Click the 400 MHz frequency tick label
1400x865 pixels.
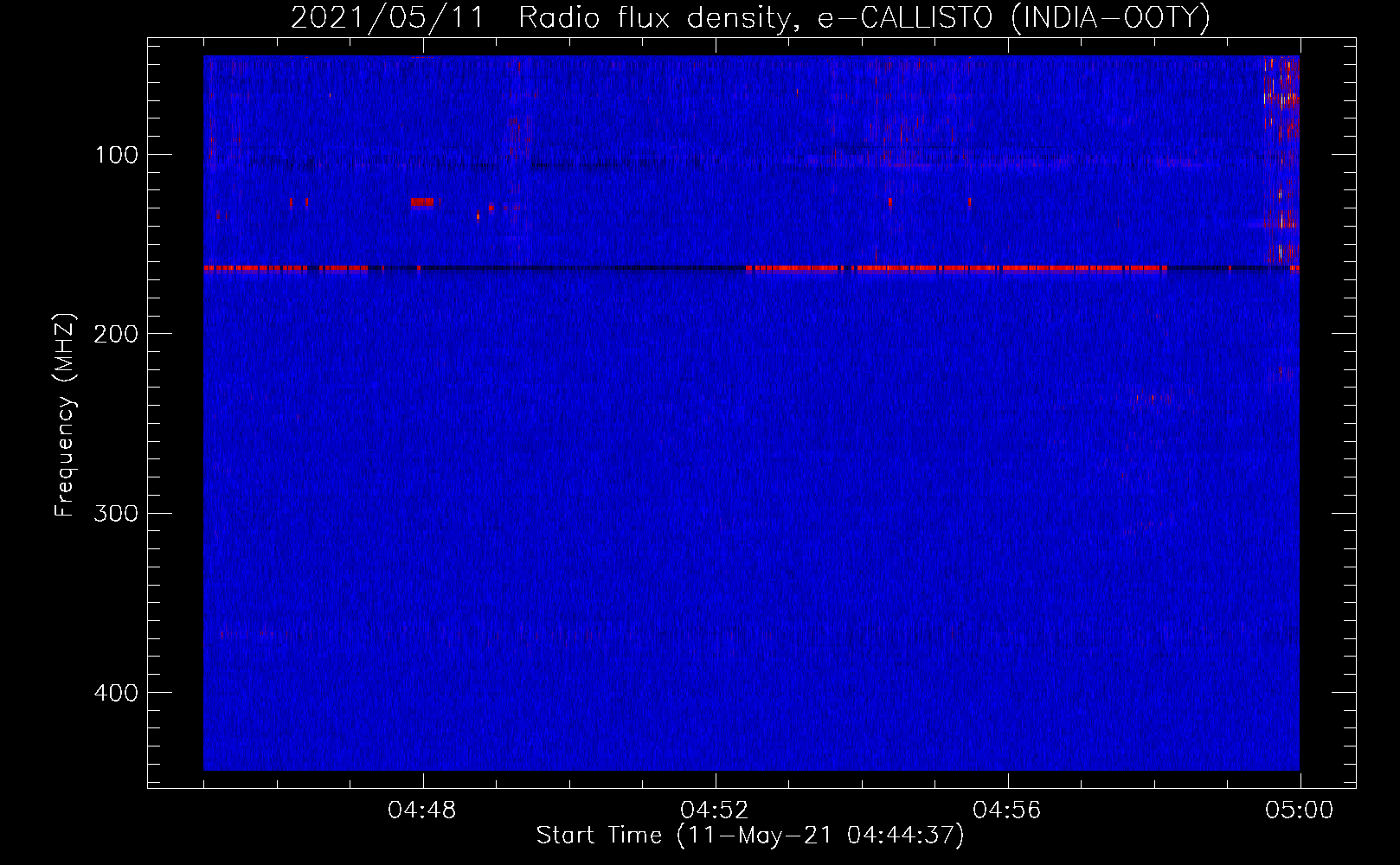tap(116, 693)
